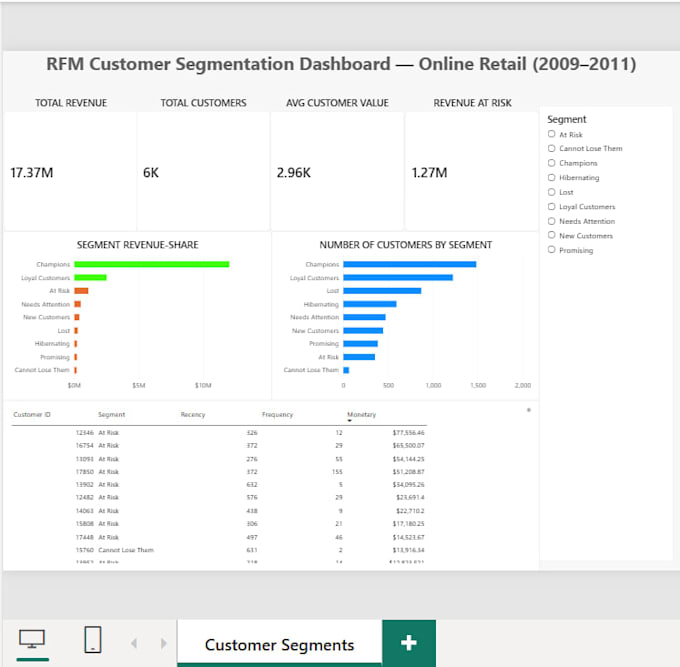Select the Champions bar in customers-by-segment chart
This screenshot has width=680, height=667.
coord(410,264)
